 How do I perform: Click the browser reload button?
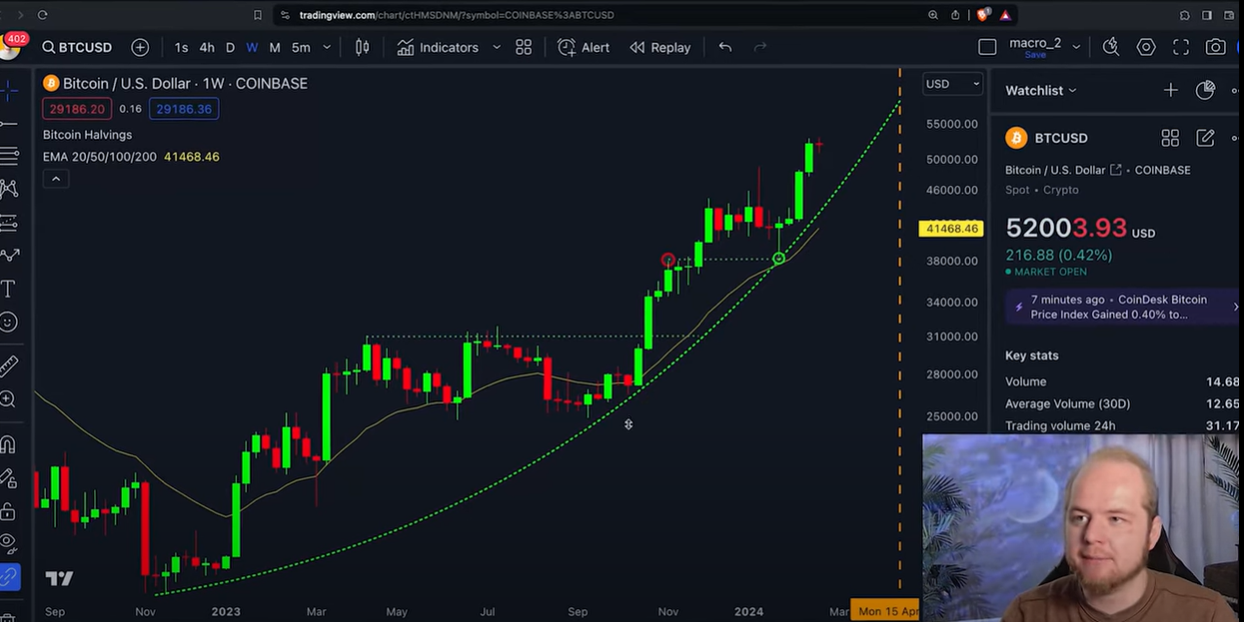tap(42, 15)
